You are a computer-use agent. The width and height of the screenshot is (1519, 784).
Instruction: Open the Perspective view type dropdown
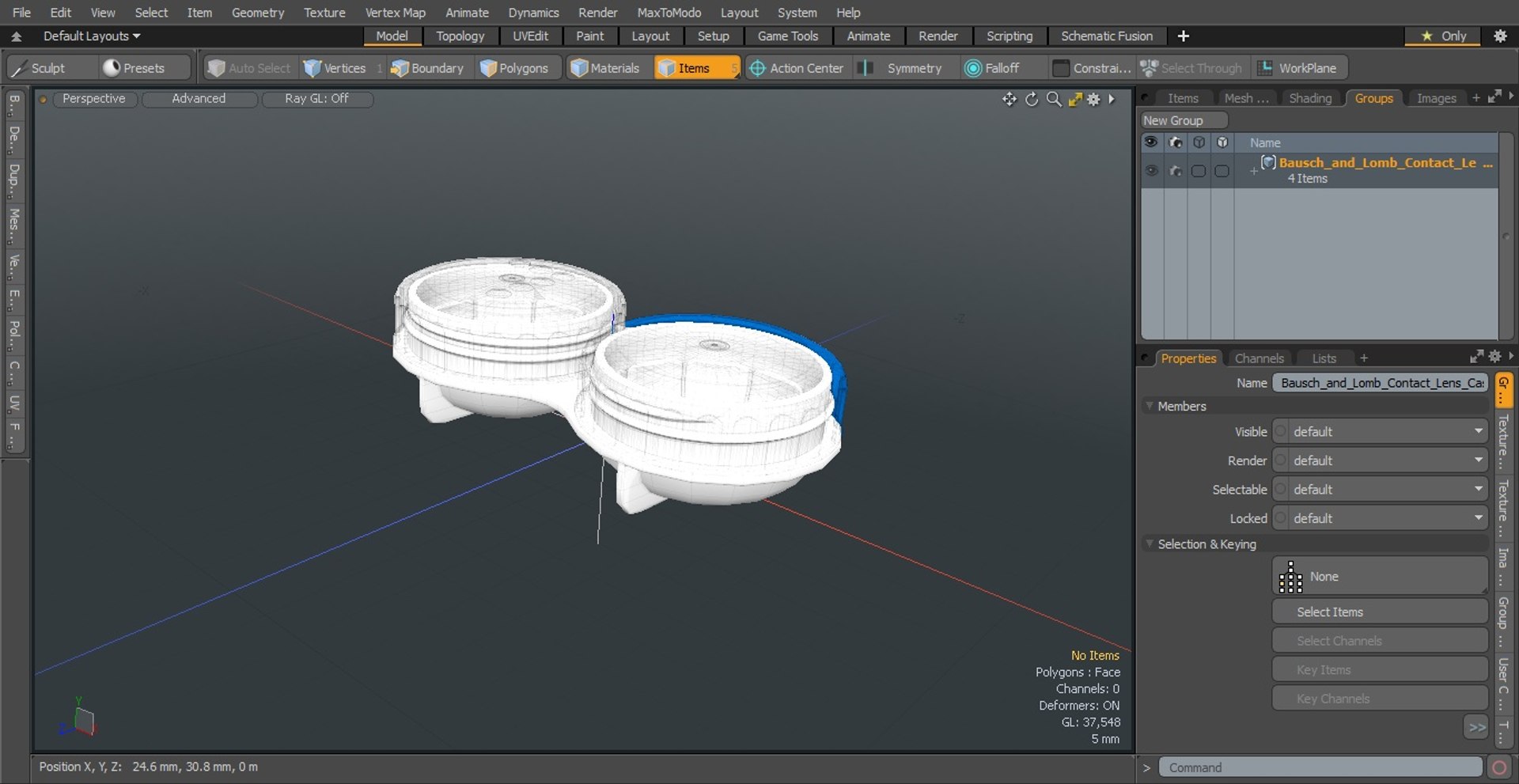pyautogui.click(x=93, y=99)
